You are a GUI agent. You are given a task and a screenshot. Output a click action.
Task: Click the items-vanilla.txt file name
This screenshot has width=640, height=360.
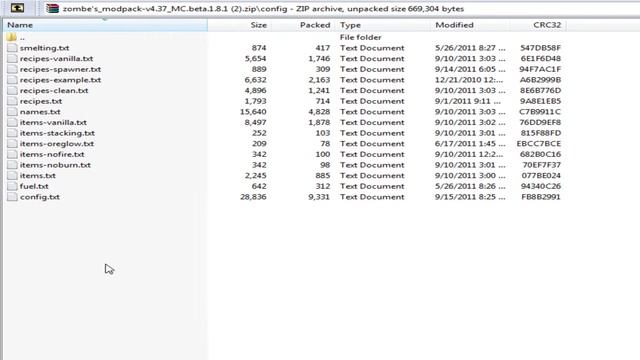(53, 122)
